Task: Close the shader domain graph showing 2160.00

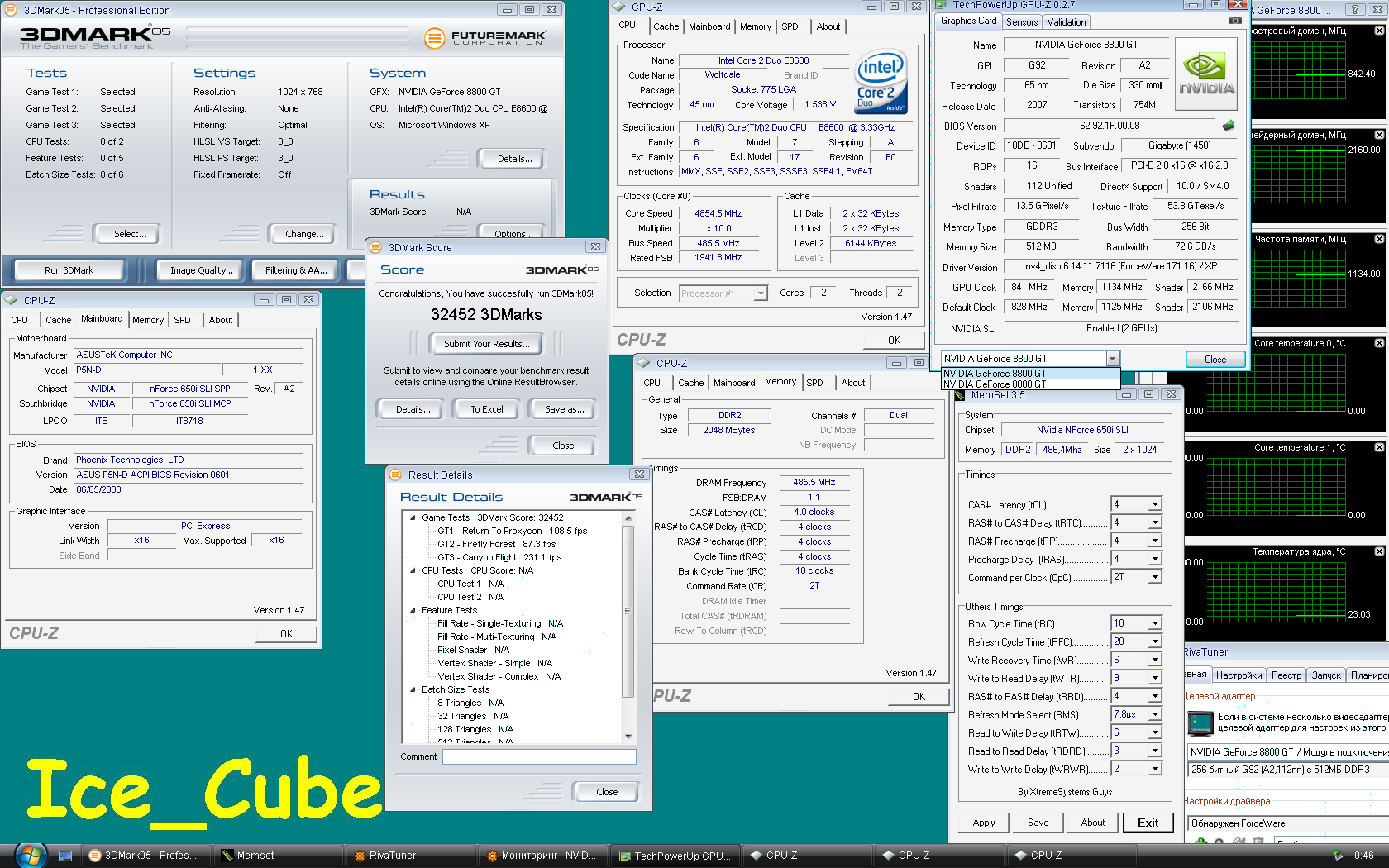Action: 1379,135
